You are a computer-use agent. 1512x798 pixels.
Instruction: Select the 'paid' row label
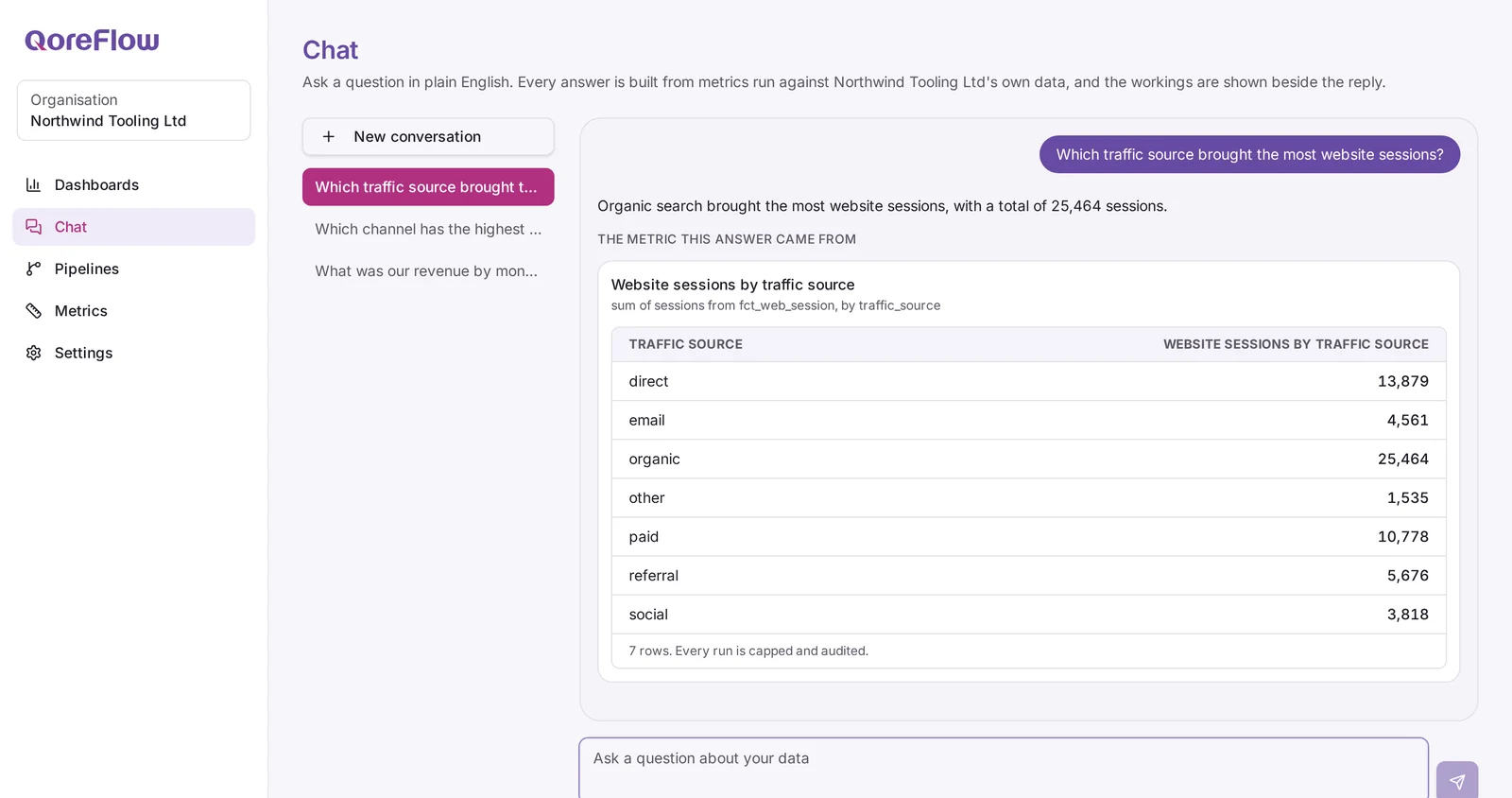[x=644, y=536]
